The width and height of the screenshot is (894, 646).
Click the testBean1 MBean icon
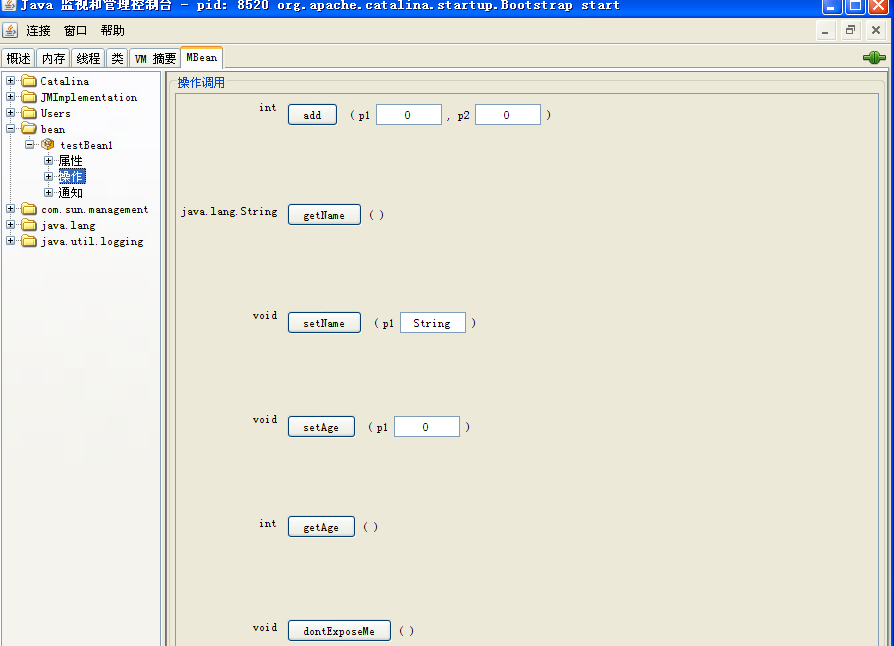(48, 145)
